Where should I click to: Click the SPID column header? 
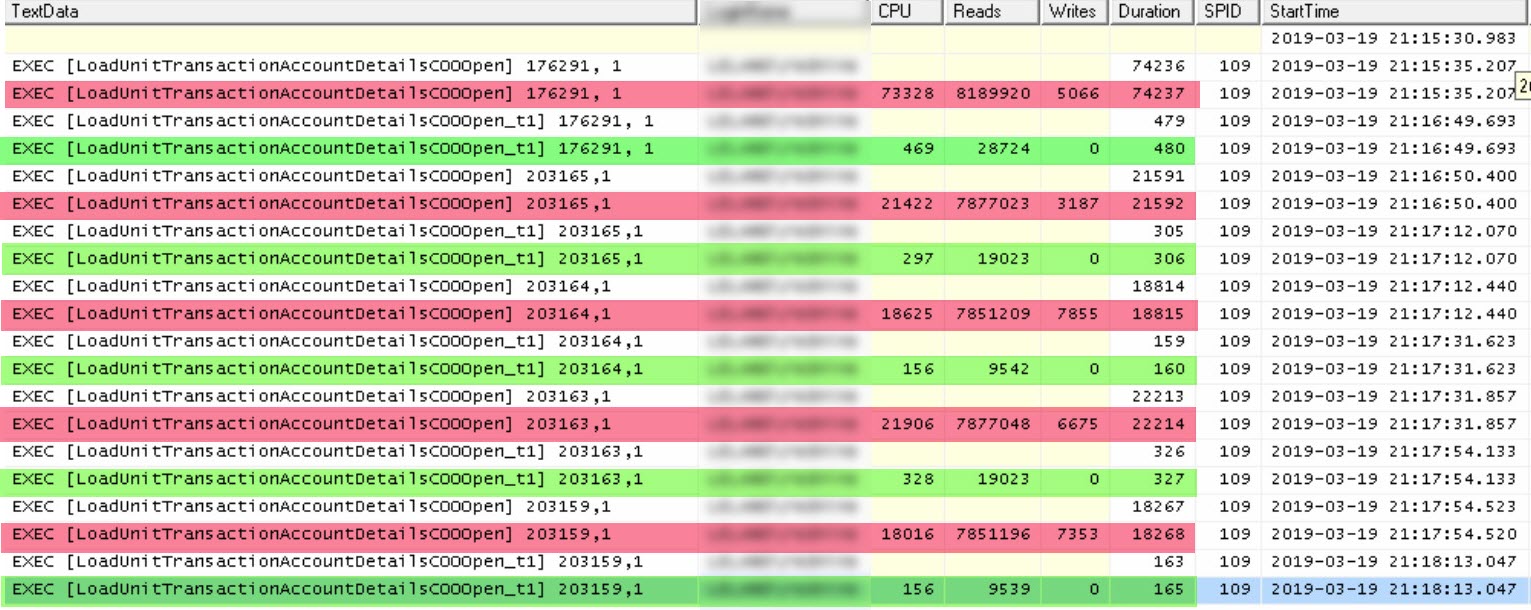click(1227, 12)
